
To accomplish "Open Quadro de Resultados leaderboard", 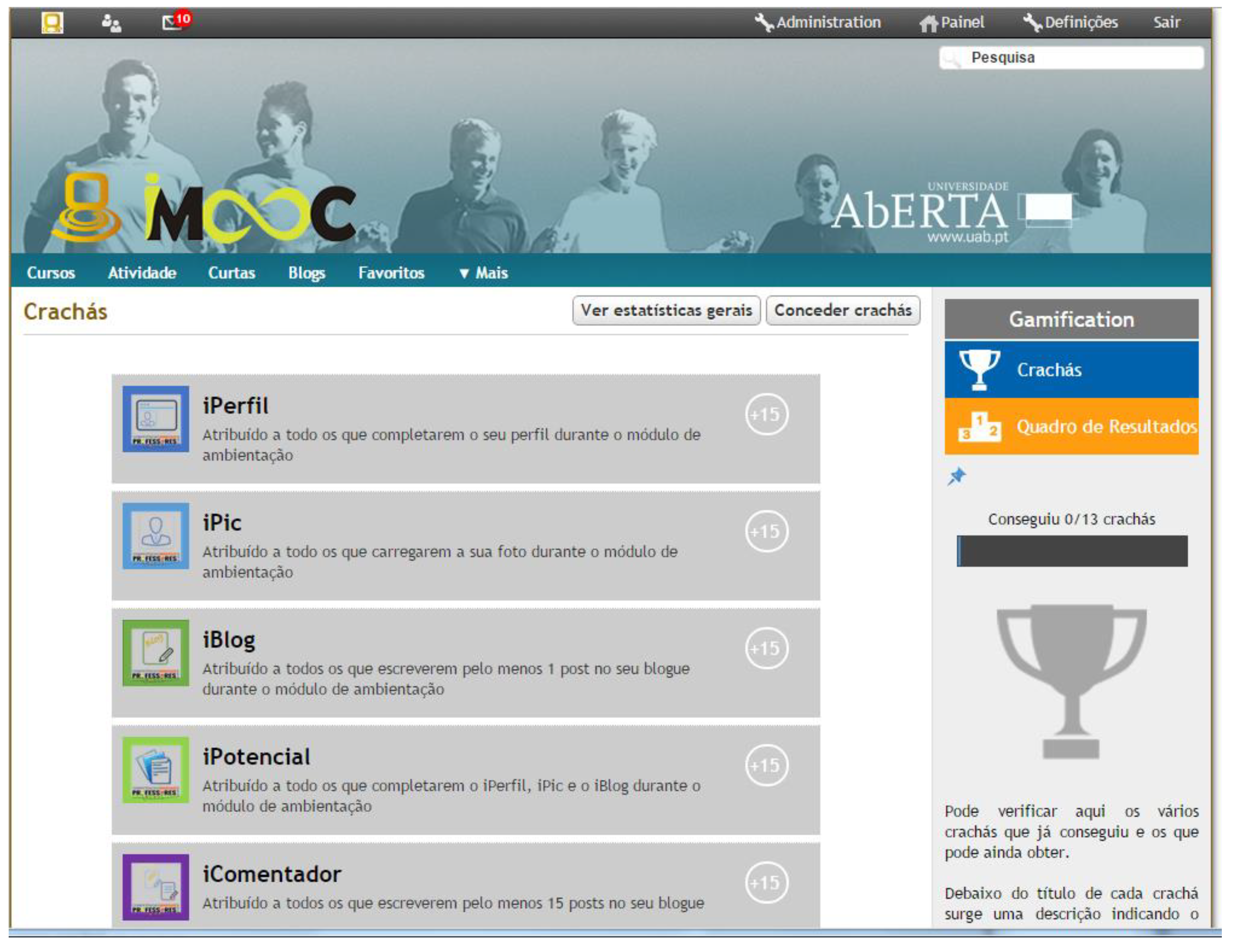I will point(1072,427).
